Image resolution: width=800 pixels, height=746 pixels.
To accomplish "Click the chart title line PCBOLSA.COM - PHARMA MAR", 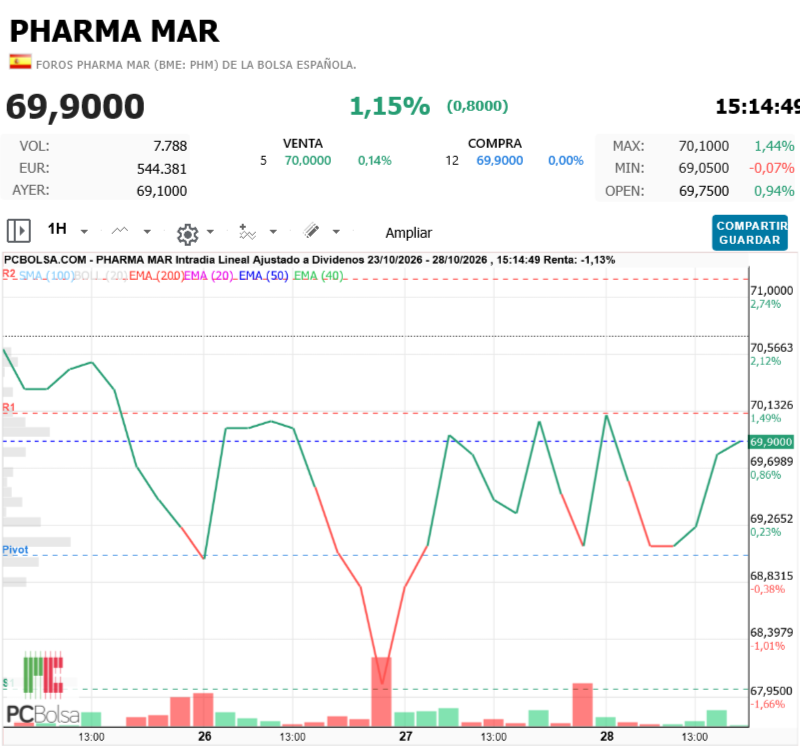I will (309, 260).
